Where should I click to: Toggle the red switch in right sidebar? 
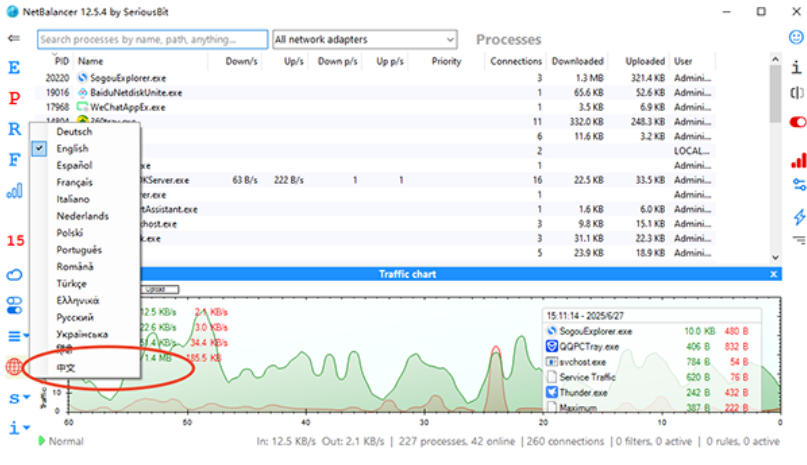798,122
